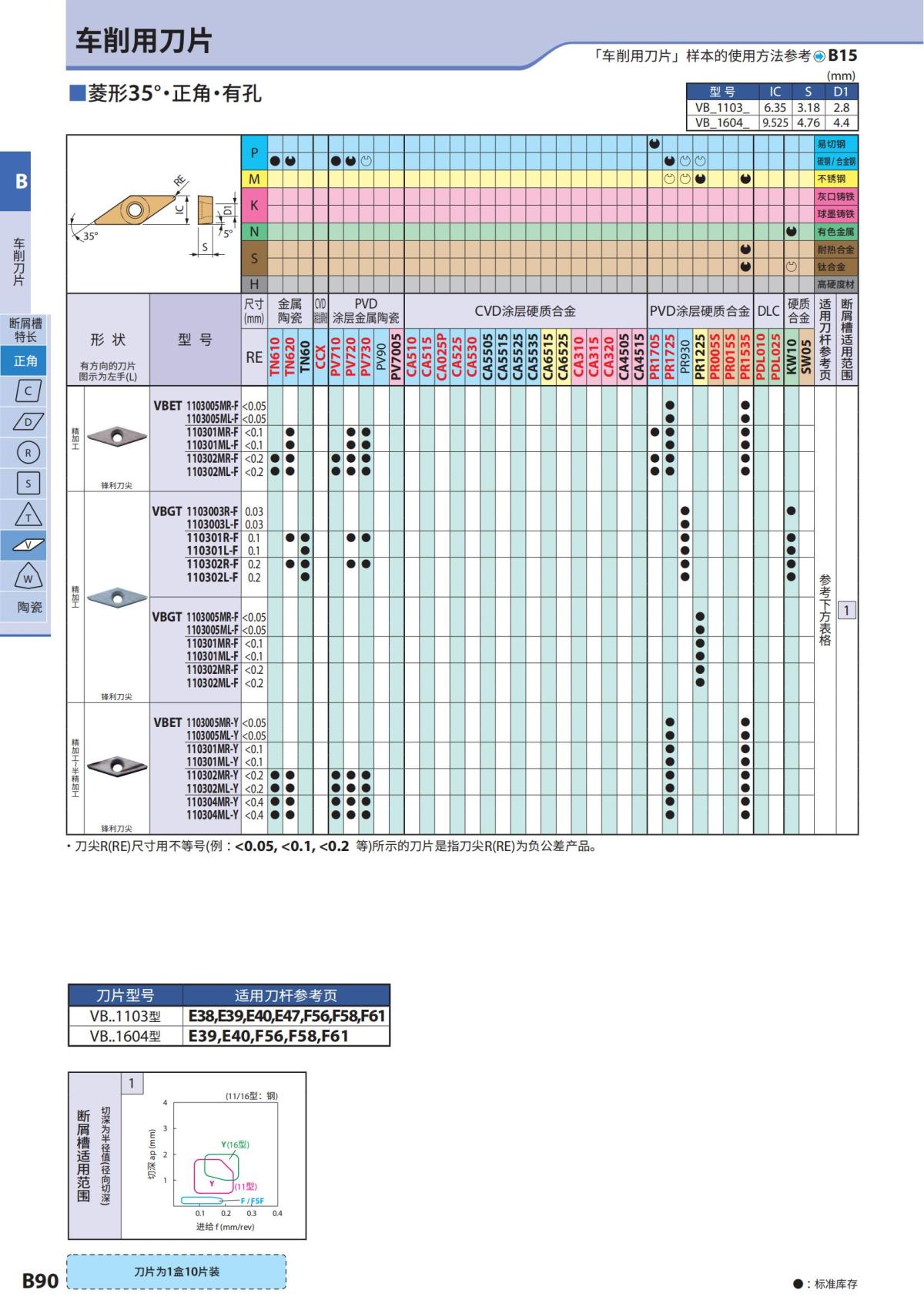Viewport: 924px width, 1307px height.
Task: Click the PV7005 grade column header
Action: click(396, 357)
